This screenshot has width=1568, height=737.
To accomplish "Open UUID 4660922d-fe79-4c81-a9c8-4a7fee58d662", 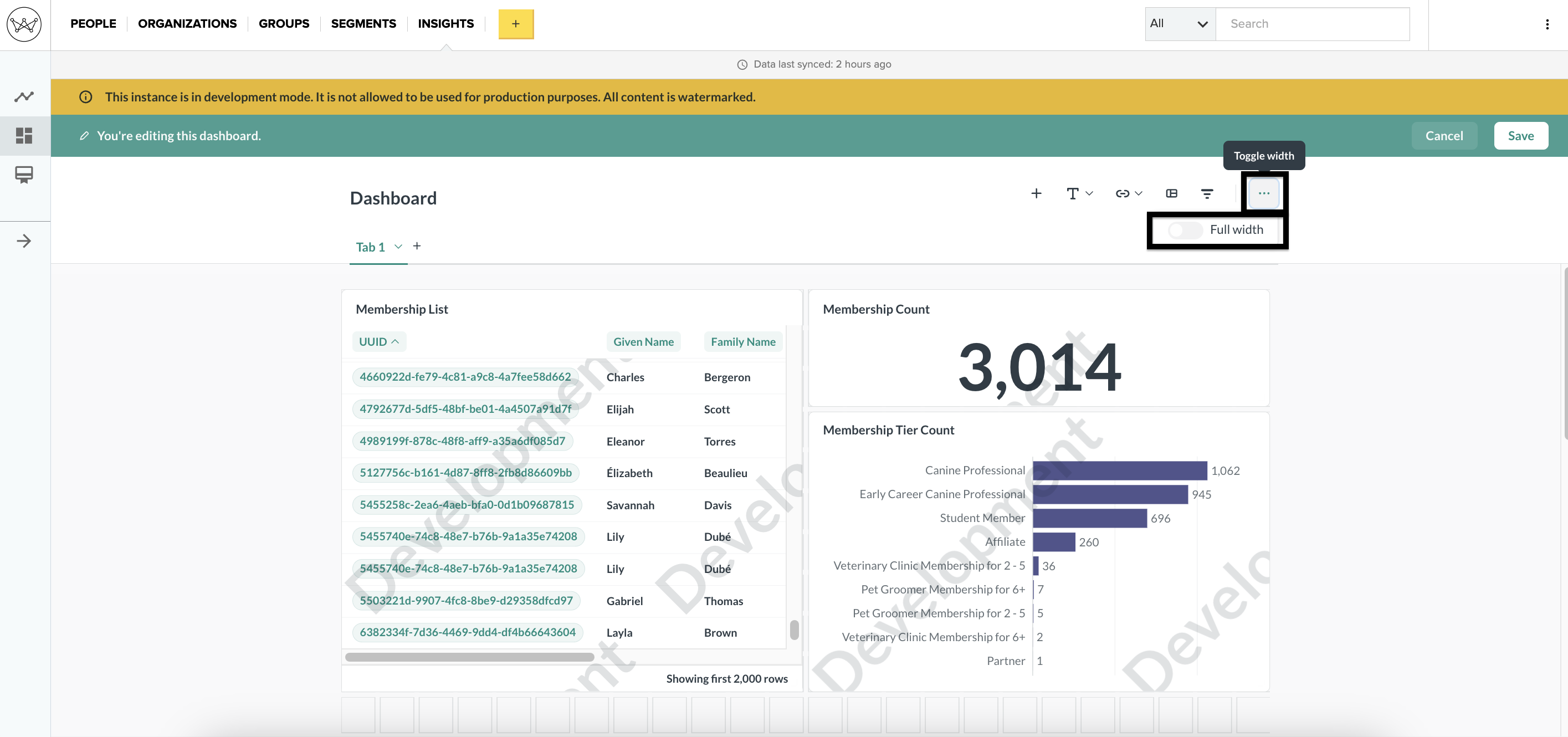I will click(x=465, y=377).
